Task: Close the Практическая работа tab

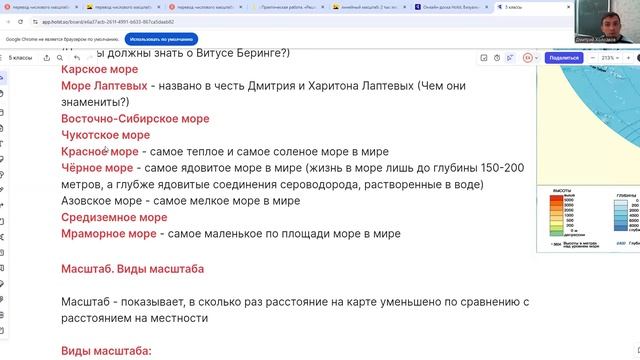Action: pyautogui.click(x=322, y=7)
